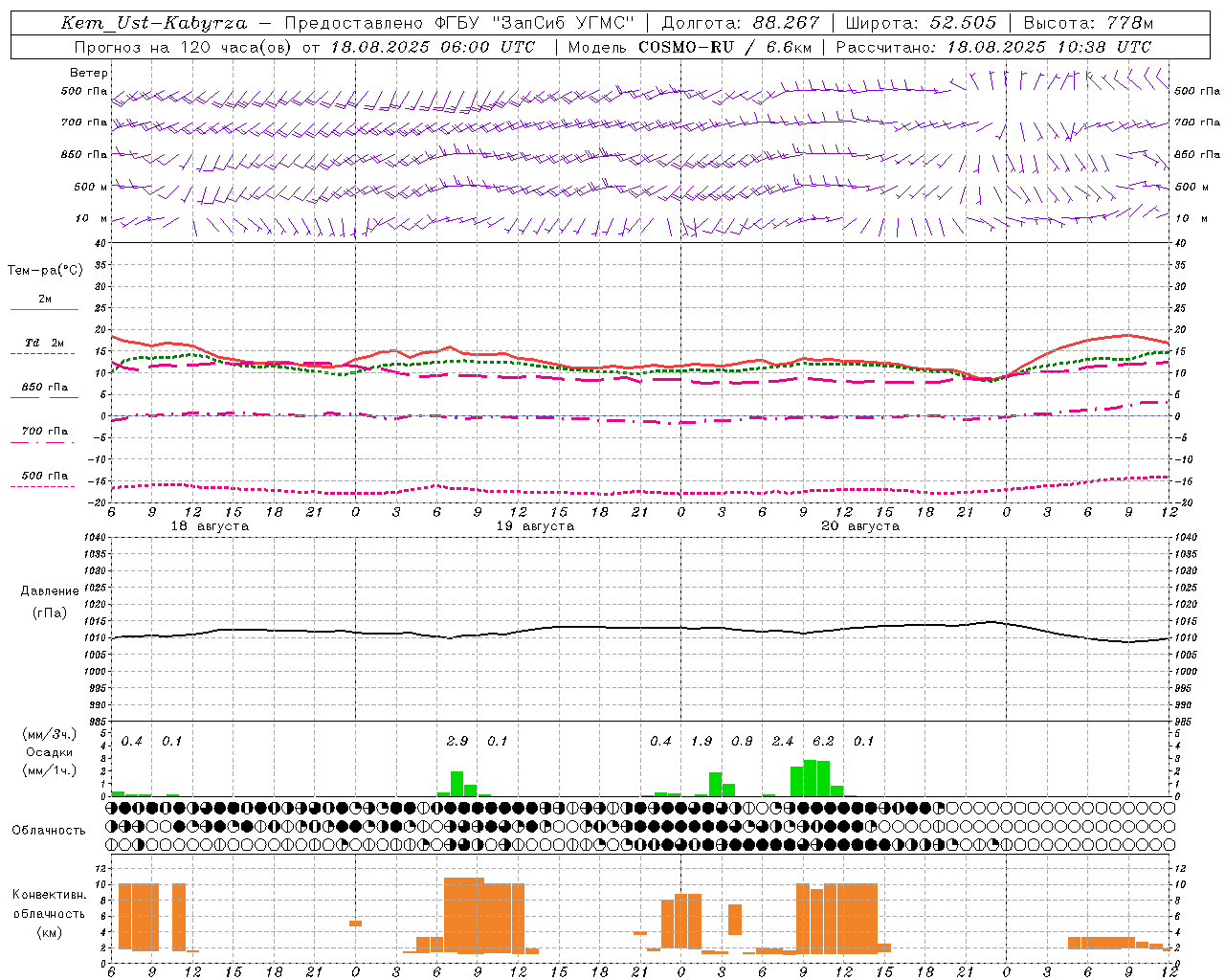The width and height of the screenshot is (1225, 980).
Task: Select the provider text ФГБУ "ЗапСиб УГМС"
Action: pos(532,23)
